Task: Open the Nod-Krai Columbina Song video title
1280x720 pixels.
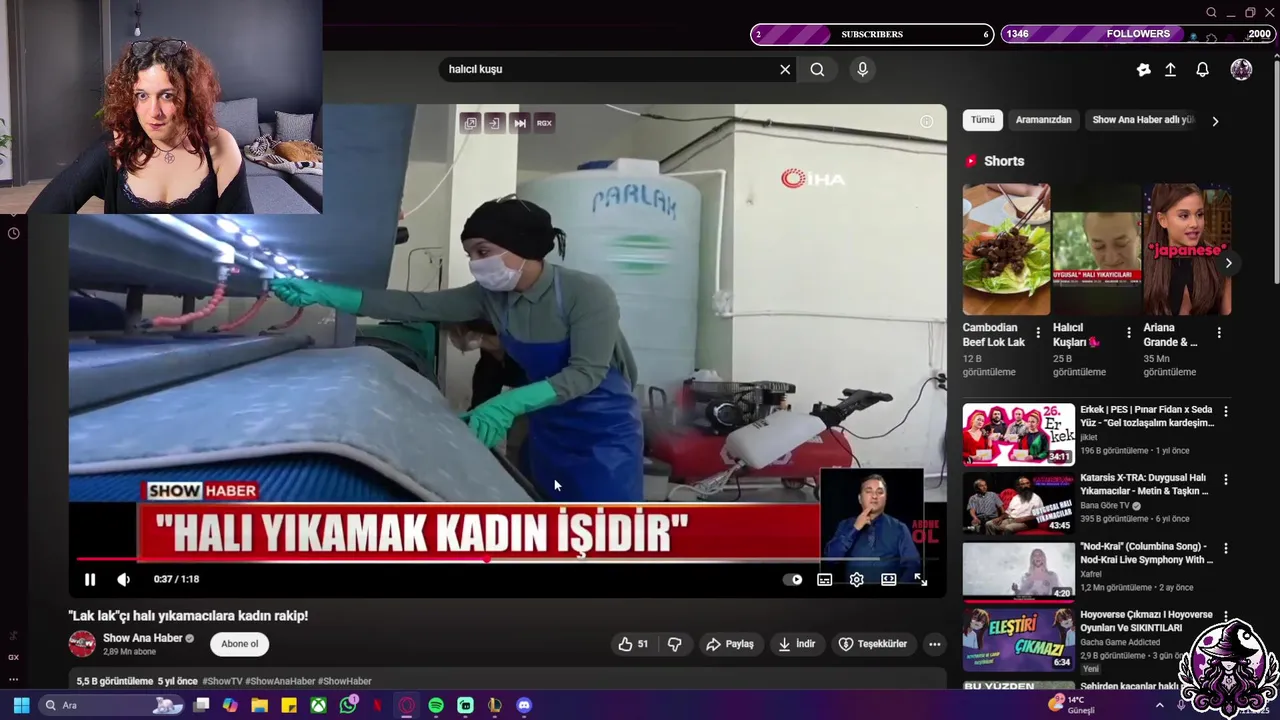Action: (1146, 553)
